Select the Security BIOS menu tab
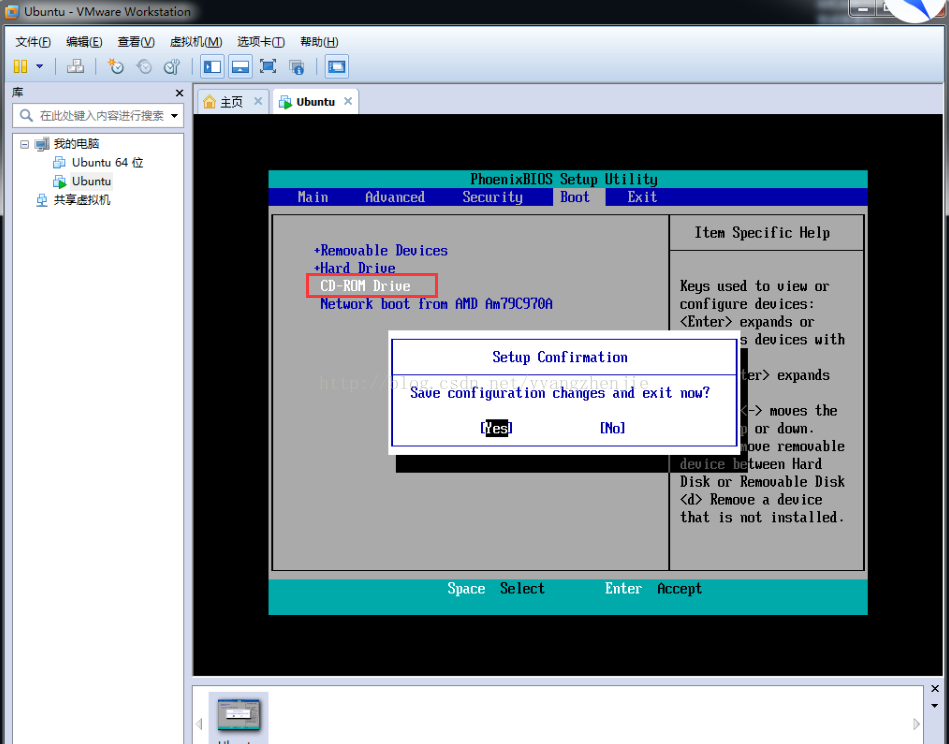The width and height of the screenshot is (949, 744). [492, 197]
